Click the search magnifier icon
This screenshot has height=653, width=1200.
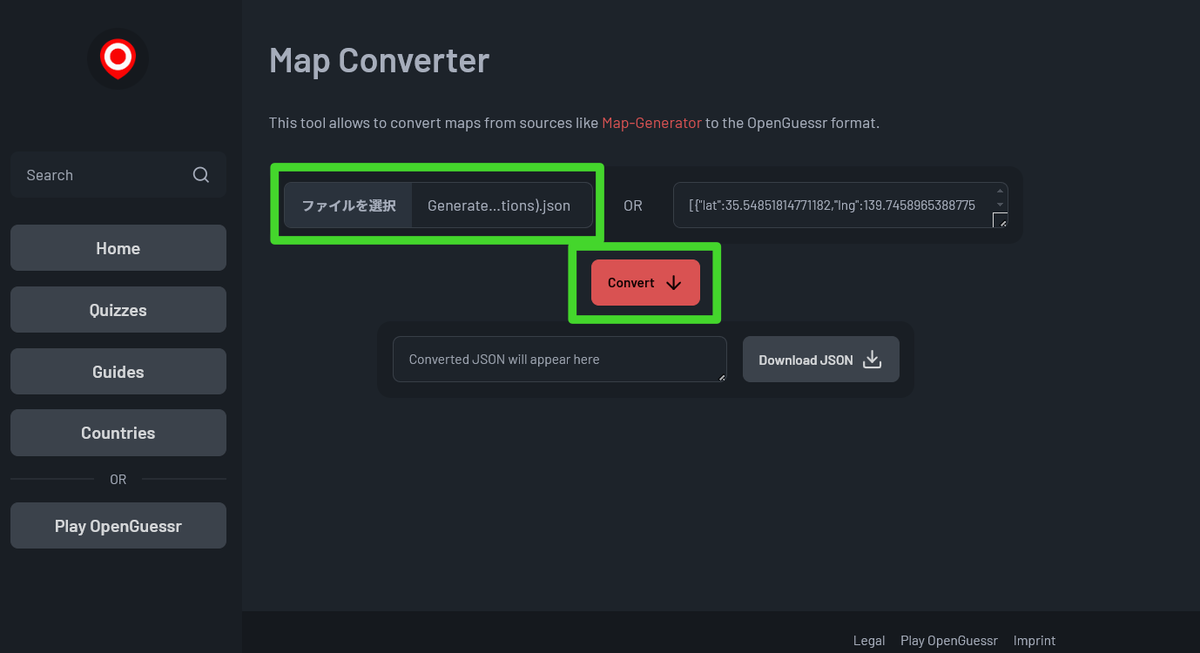tap(201, 175)
